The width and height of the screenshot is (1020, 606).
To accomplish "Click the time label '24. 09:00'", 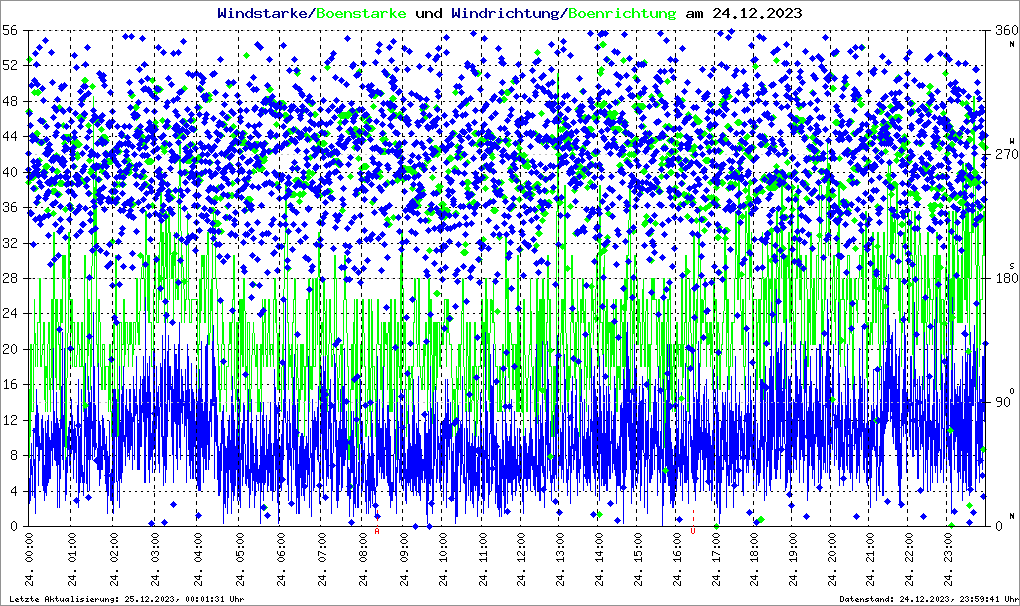I will [x=406, y=559].
